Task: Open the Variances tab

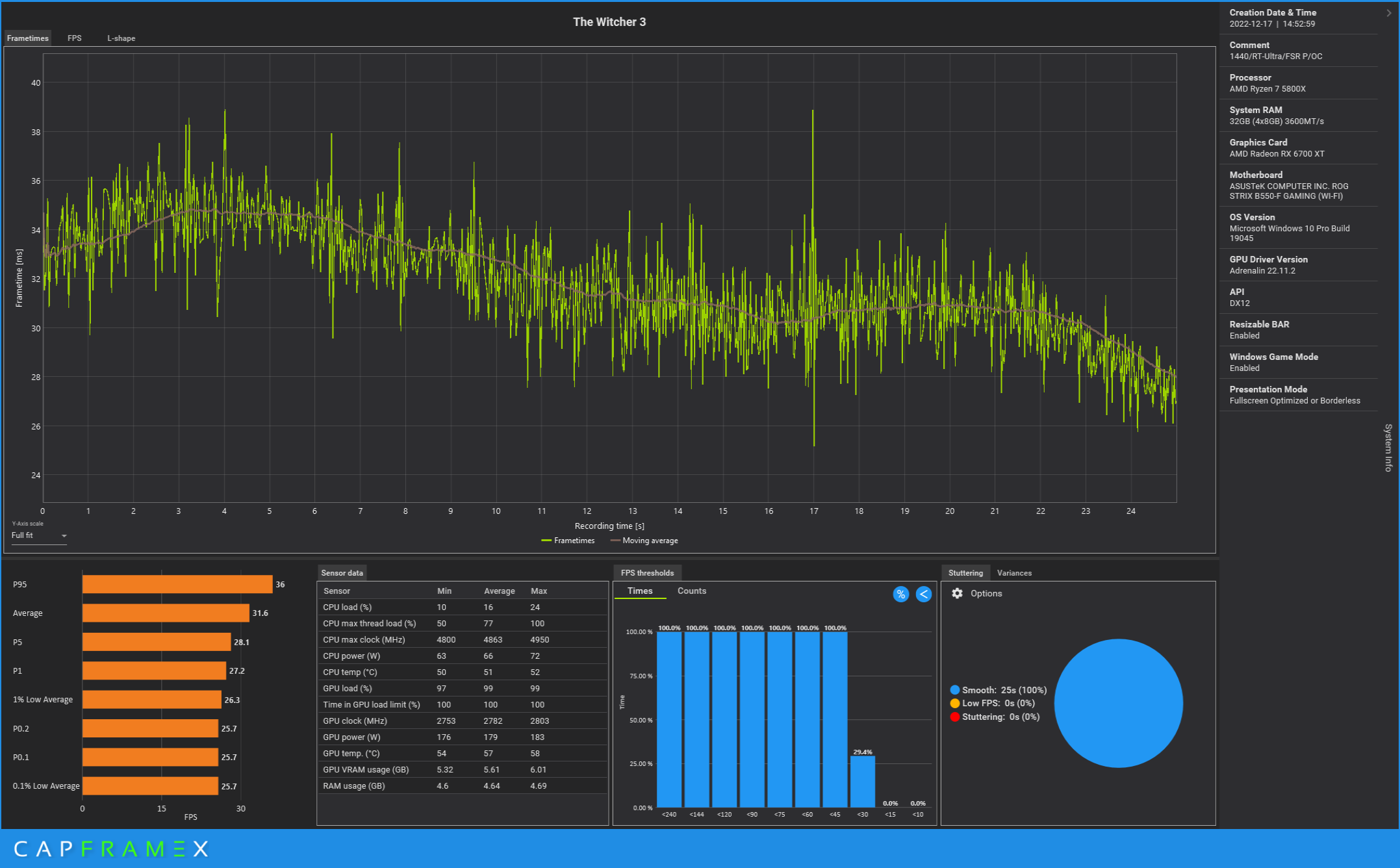Action: point(1014,573)
